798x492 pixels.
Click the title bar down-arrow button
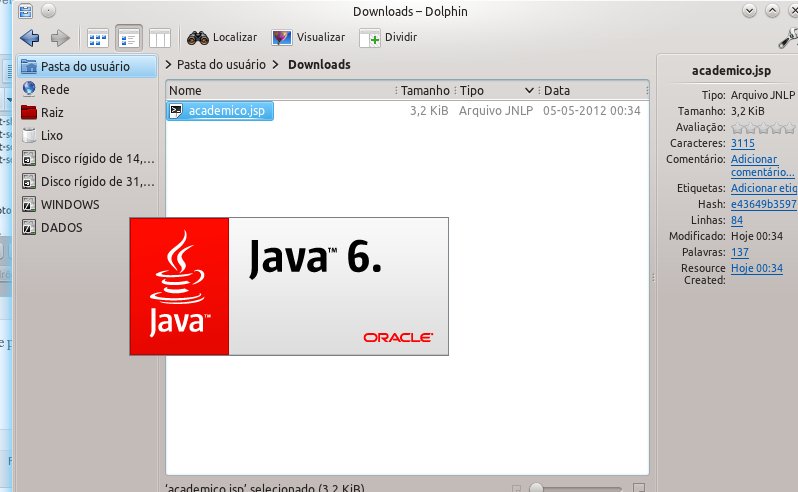[x=749, y=11]
